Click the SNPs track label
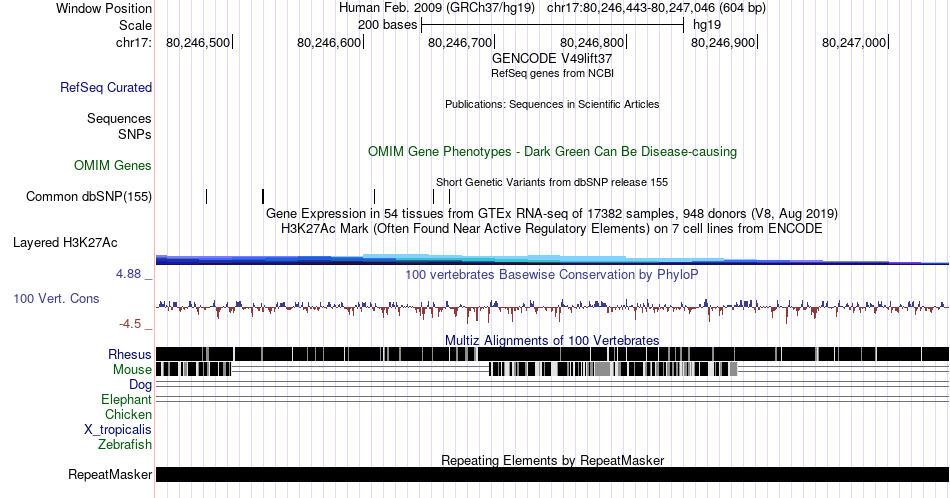Image resolution: width=950 pixels, height=498 pixels. point(135,134)
